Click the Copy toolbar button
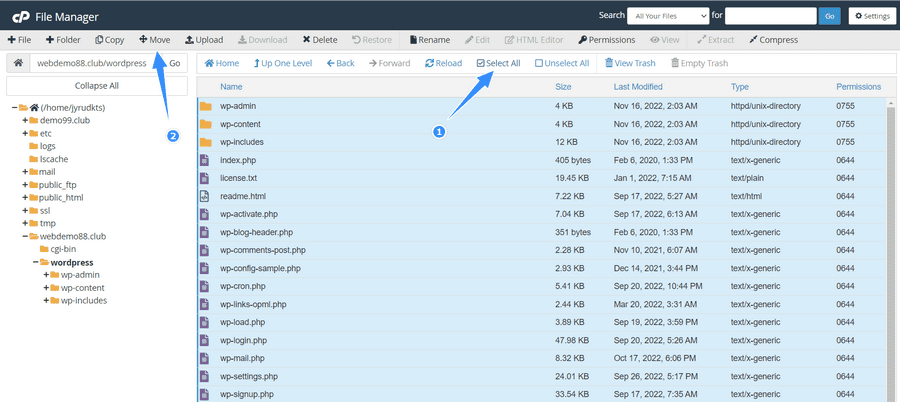This screenshot has width=900, height=402. click(110, 40)
